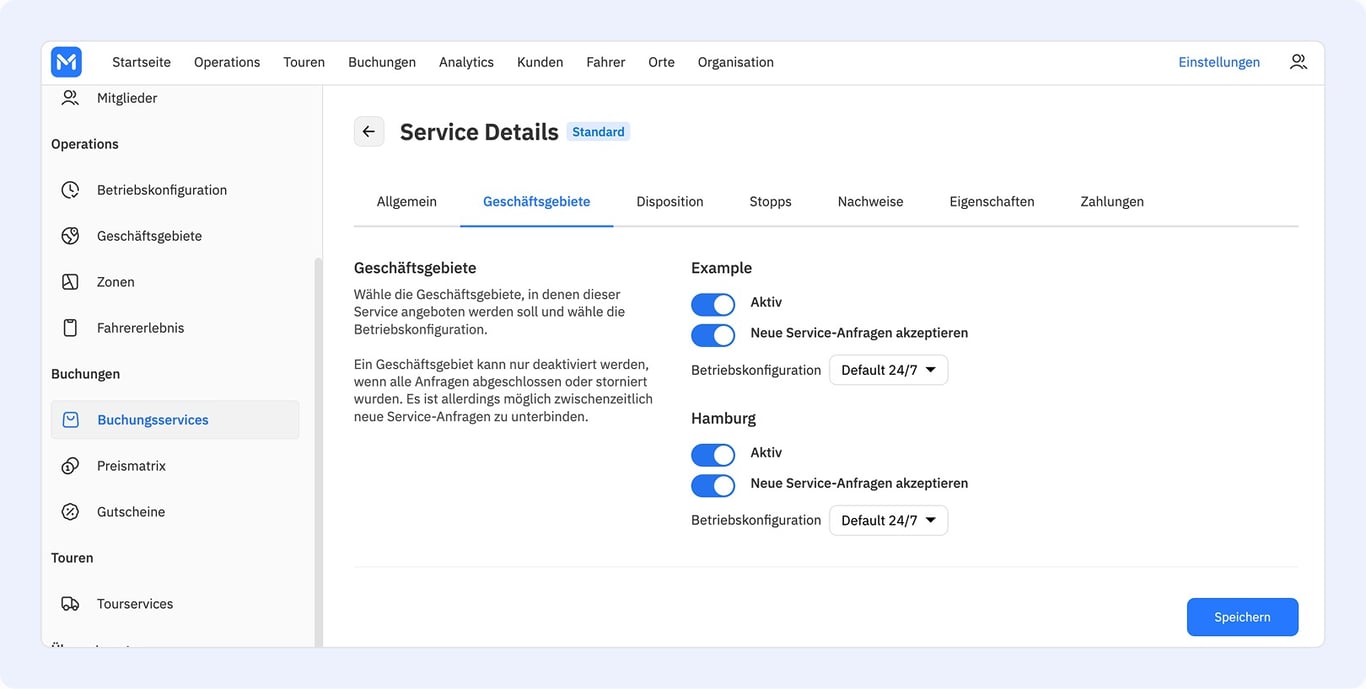Click the Standard badge next to title
Viewport: 1366px width, 689px height.
[598, 132]
